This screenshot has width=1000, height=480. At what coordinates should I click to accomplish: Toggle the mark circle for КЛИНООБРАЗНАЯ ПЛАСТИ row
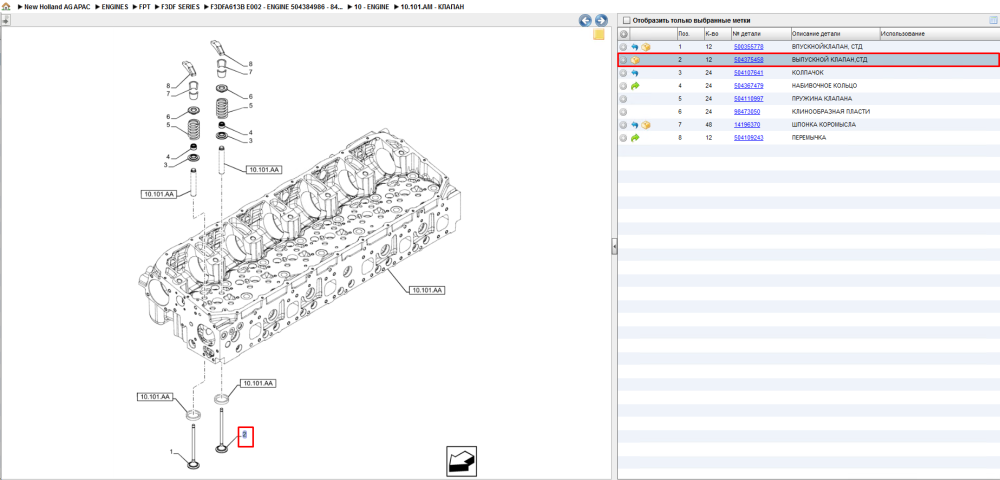624,112
